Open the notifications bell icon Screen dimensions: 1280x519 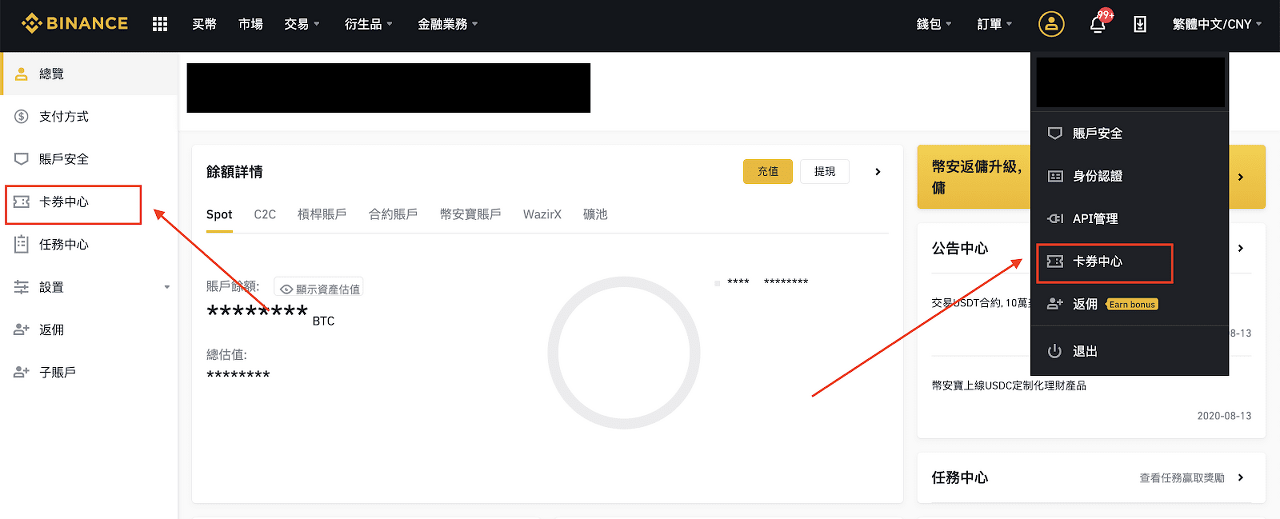[1097, 25]
